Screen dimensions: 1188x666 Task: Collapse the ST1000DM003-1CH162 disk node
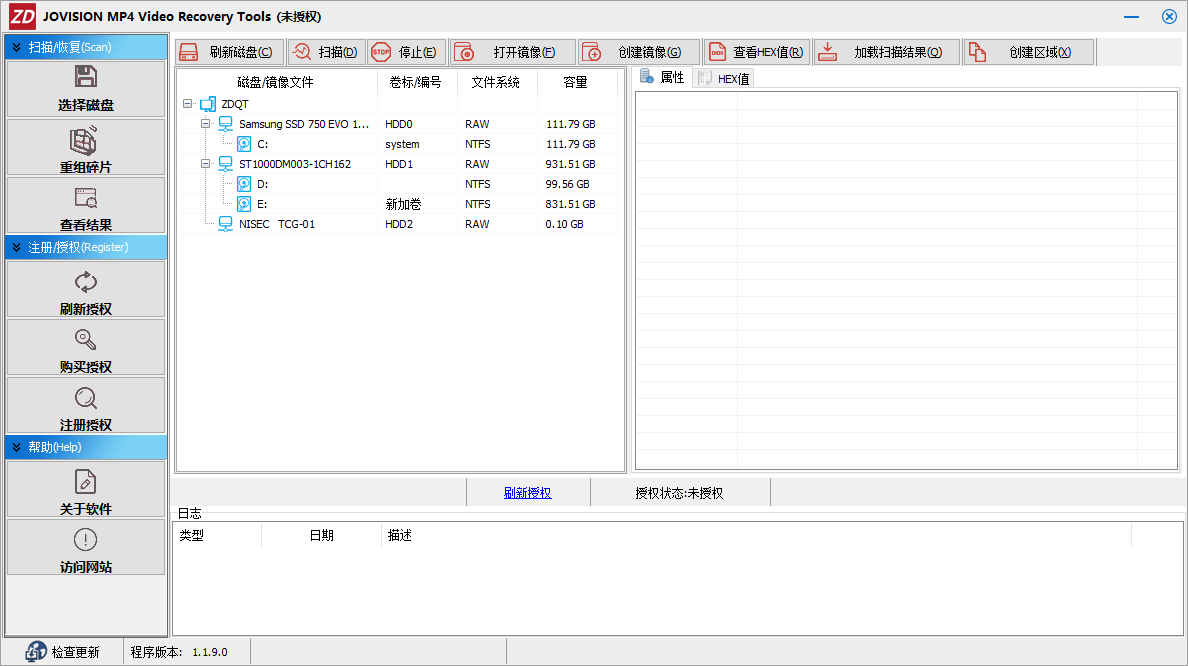click(205, 164)
